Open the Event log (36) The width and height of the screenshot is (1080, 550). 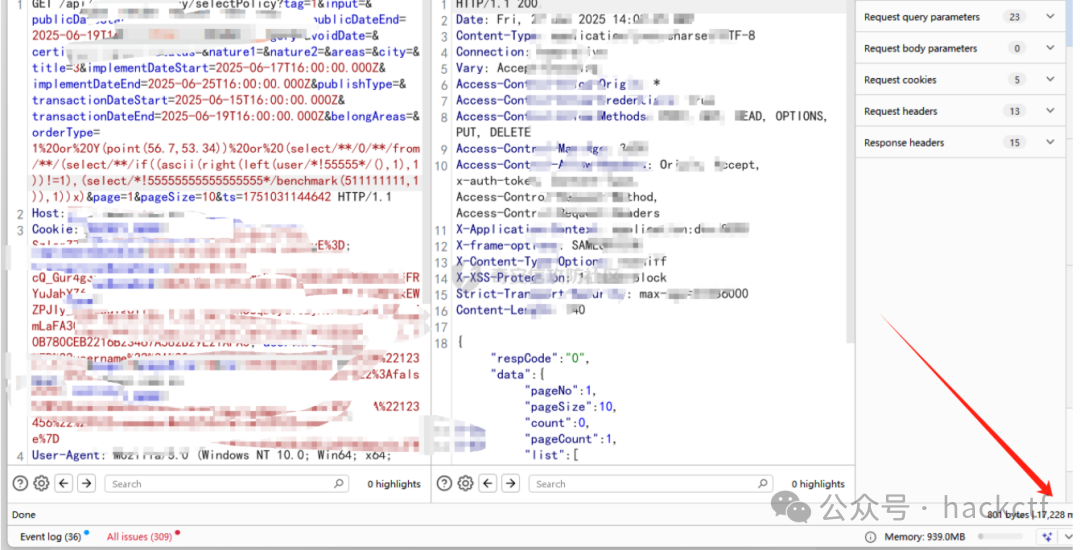tap(50, 537)
